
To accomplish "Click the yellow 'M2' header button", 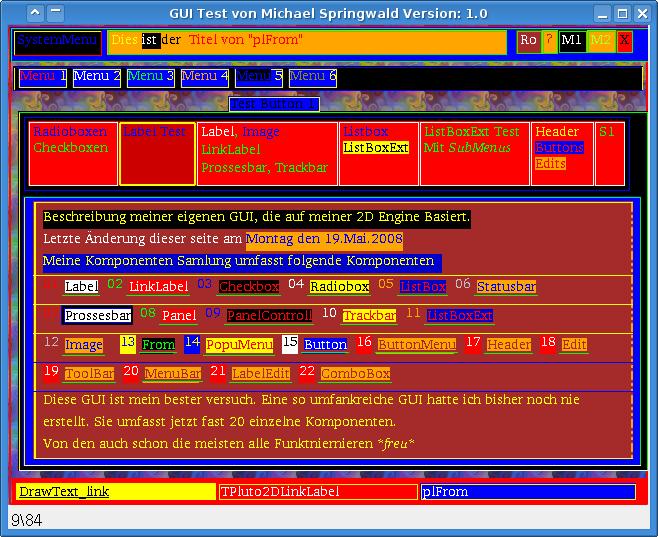I will tap(600, 41).
